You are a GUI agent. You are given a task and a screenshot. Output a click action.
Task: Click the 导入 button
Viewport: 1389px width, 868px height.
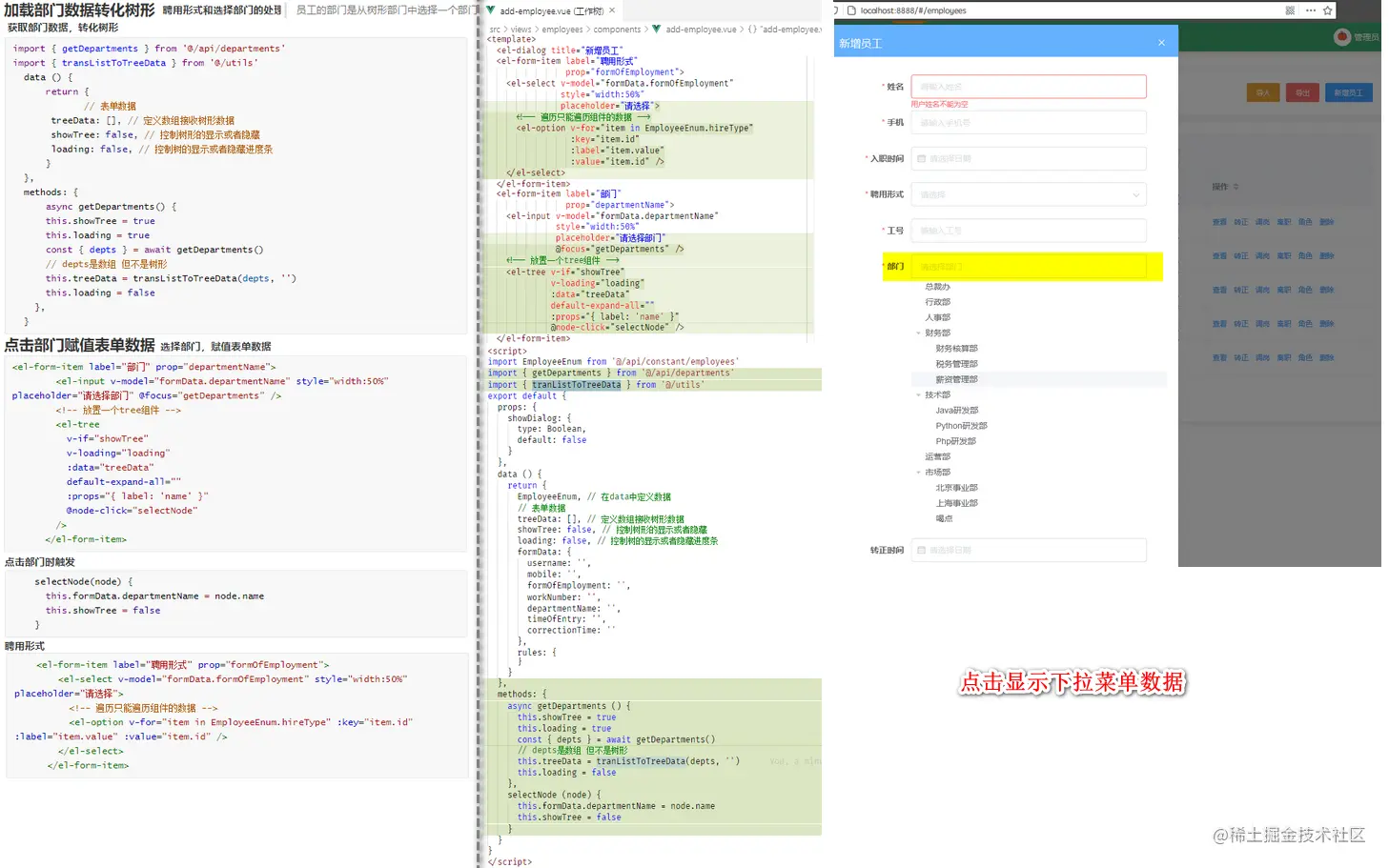pyautogui.click(x=1263, y=92)
